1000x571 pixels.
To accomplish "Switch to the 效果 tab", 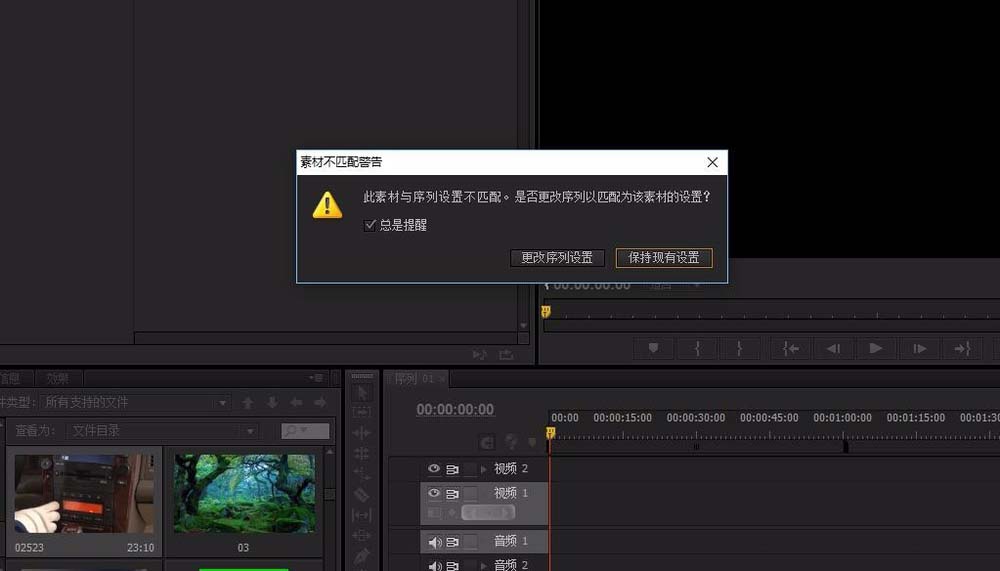I will point(57,378).
